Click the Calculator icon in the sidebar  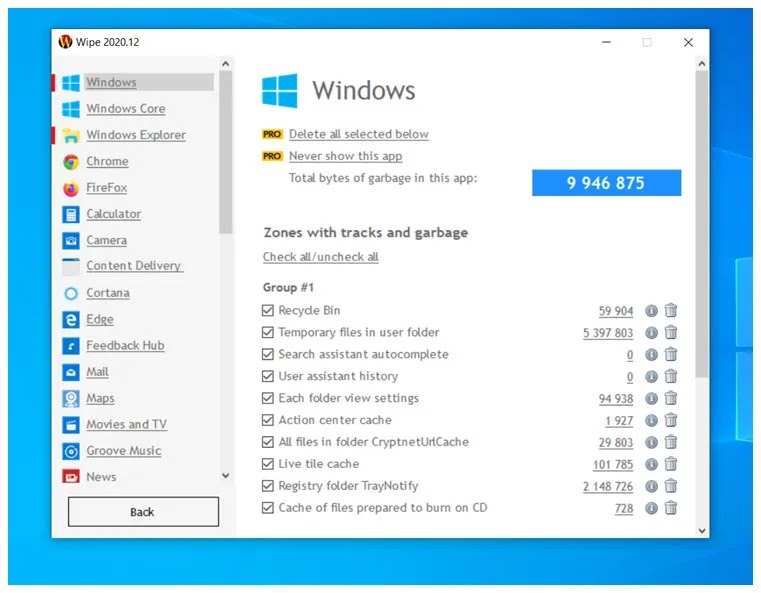point(71,214)
